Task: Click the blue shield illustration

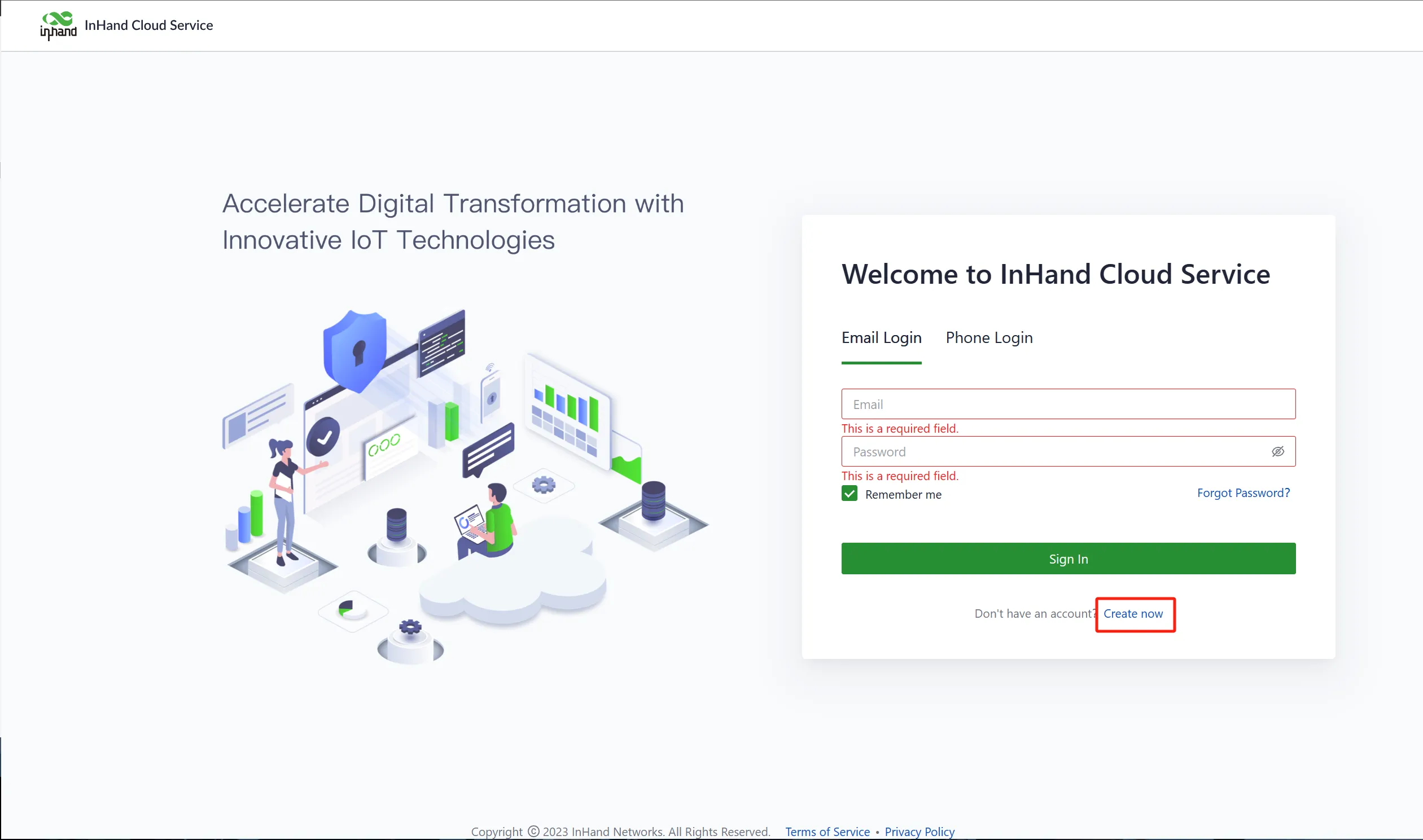Action: 354,351
